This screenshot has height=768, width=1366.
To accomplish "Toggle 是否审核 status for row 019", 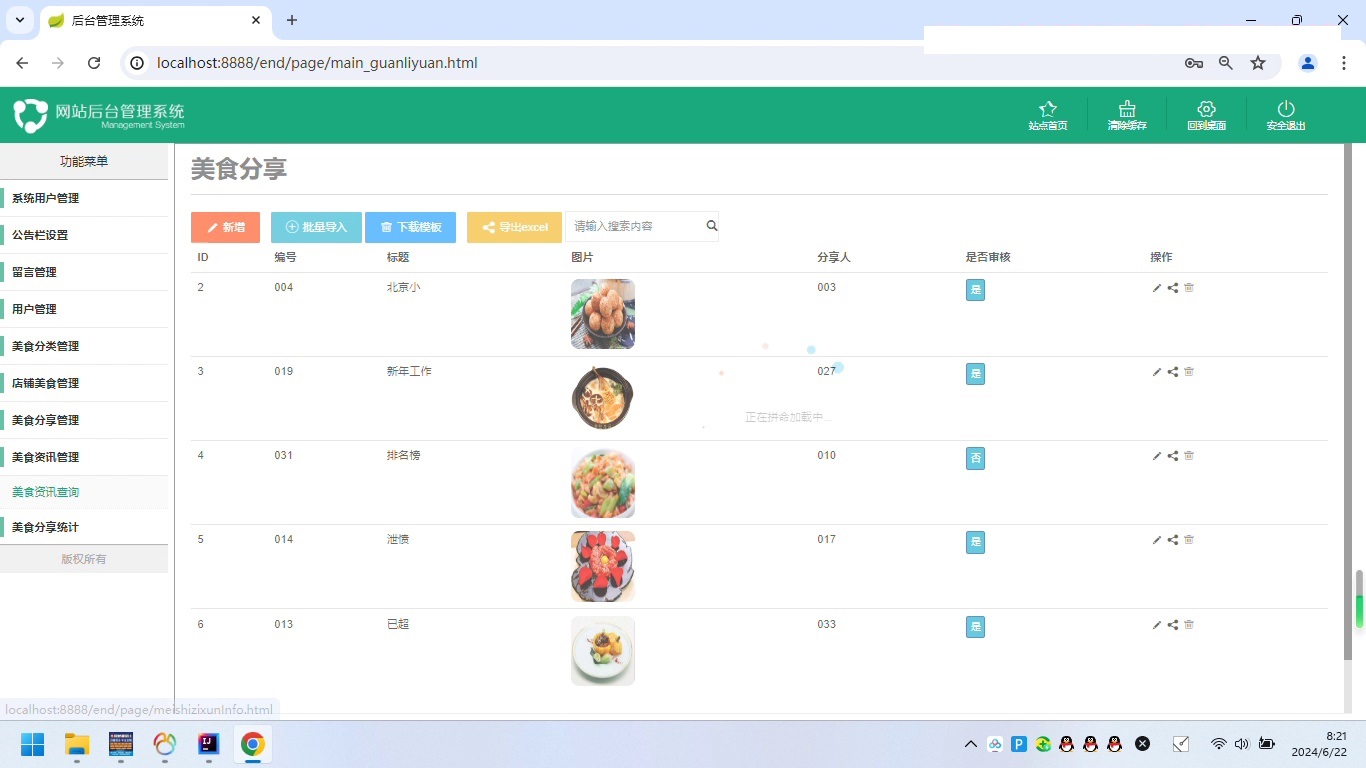I will 975,374.
